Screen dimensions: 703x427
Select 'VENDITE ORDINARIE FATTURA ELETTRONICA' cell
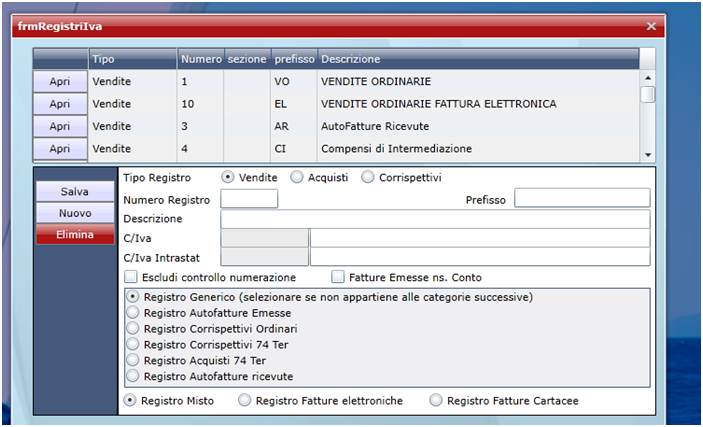tap(478, 104)
